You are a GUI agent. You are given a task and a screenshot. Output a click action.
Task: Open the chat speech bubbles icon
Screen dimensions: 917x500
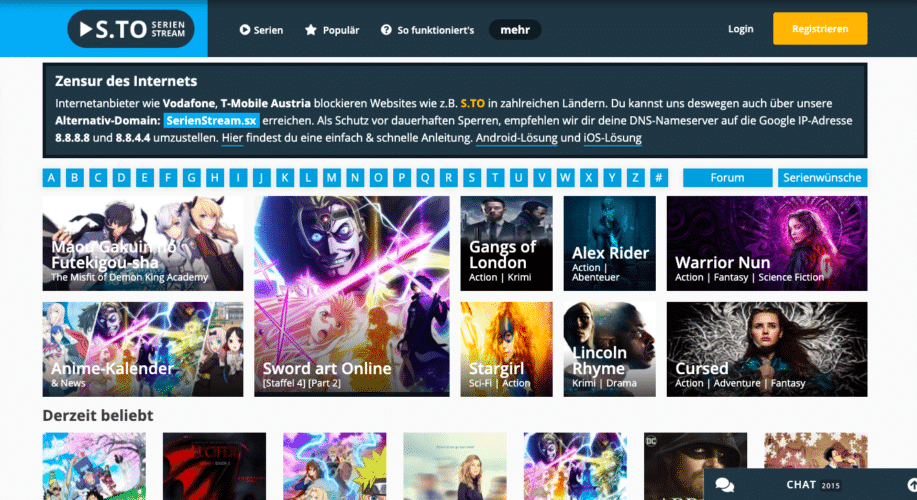[725, 485]
